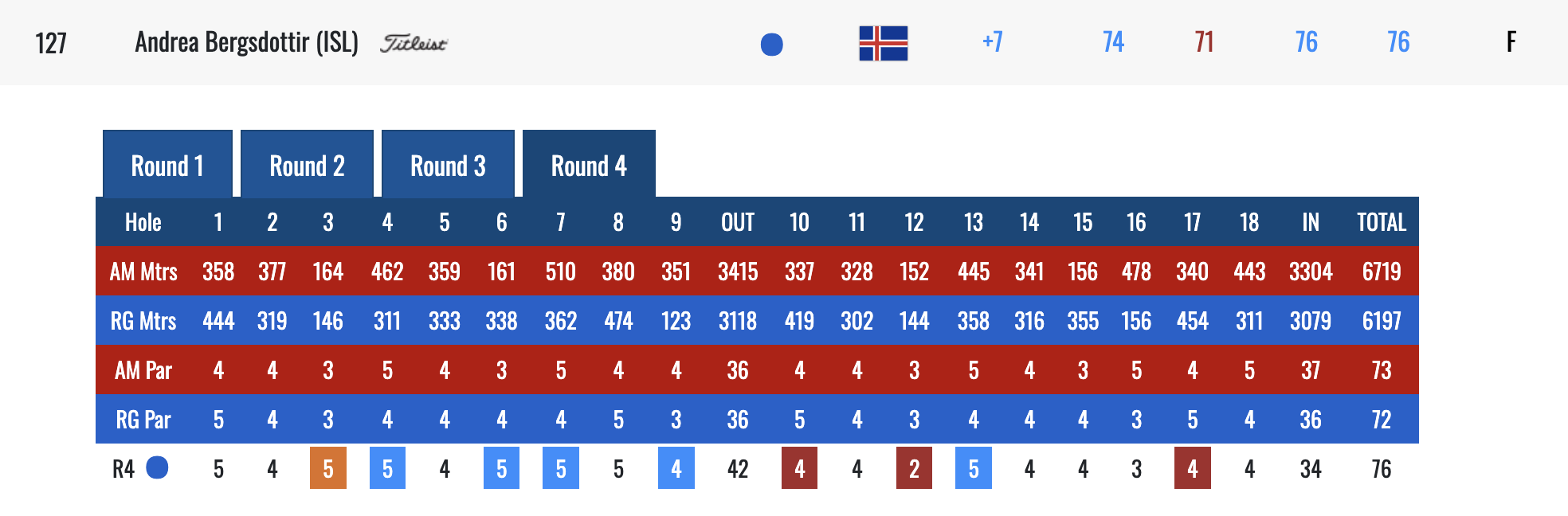
Task: Open the Round 1 tab
Action: 167,166
